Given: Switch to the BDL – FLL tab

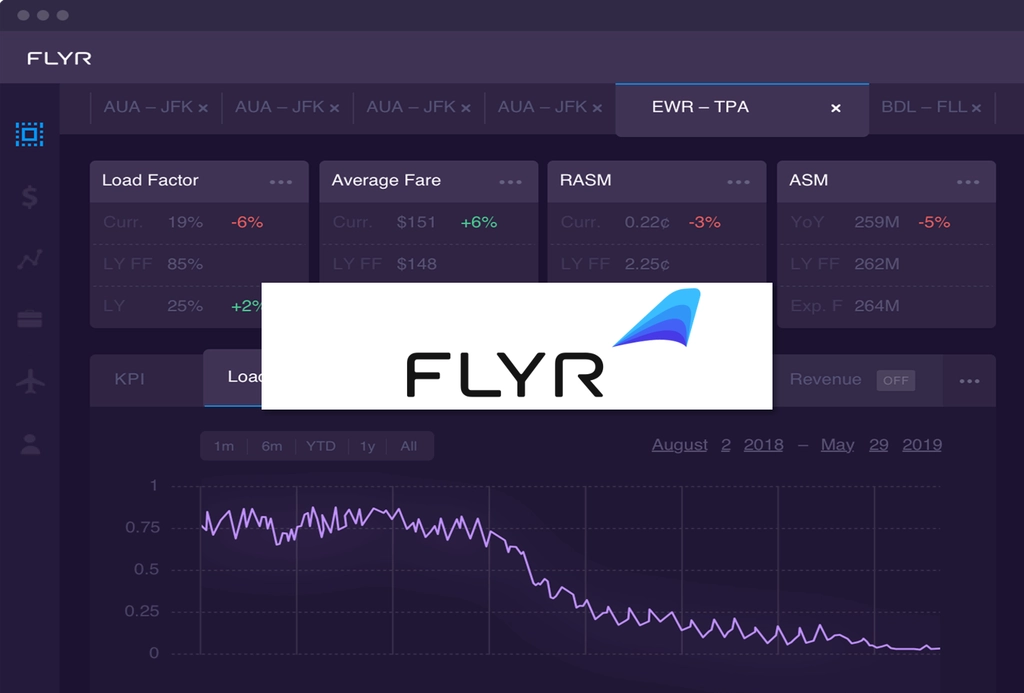Looking at the screenshot, I should click(923, 107).
